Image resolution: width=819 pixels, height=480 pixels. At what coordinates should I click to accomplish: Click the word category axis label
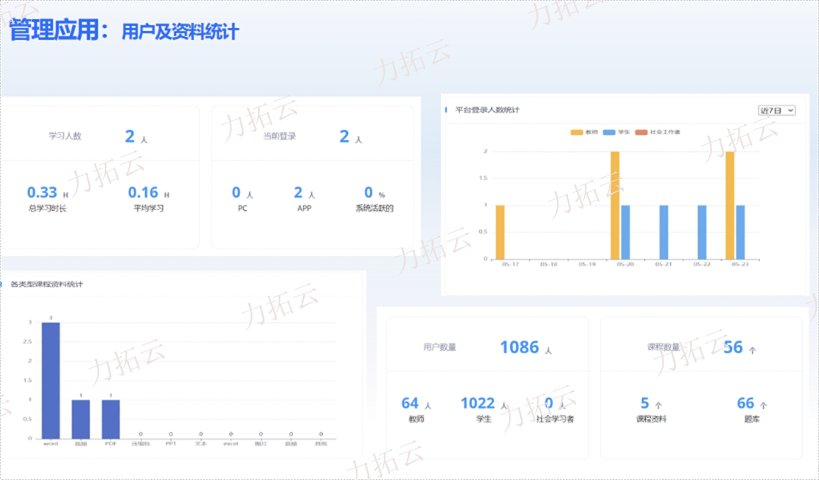[x=51, y=443]
